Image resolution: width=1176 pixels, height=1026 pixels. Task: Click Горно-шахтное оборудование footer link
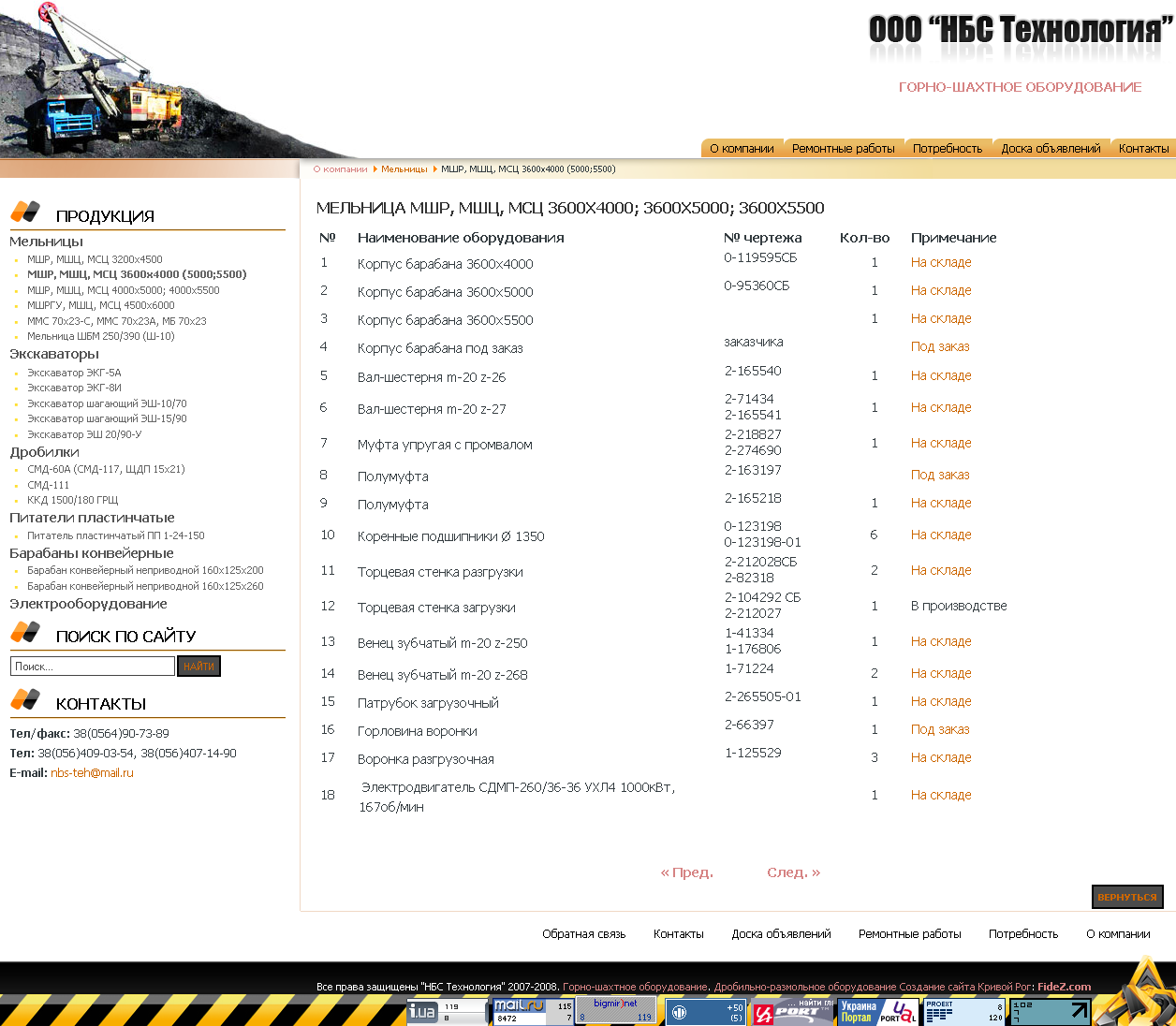pyautogui.click(x=636, y=987)
